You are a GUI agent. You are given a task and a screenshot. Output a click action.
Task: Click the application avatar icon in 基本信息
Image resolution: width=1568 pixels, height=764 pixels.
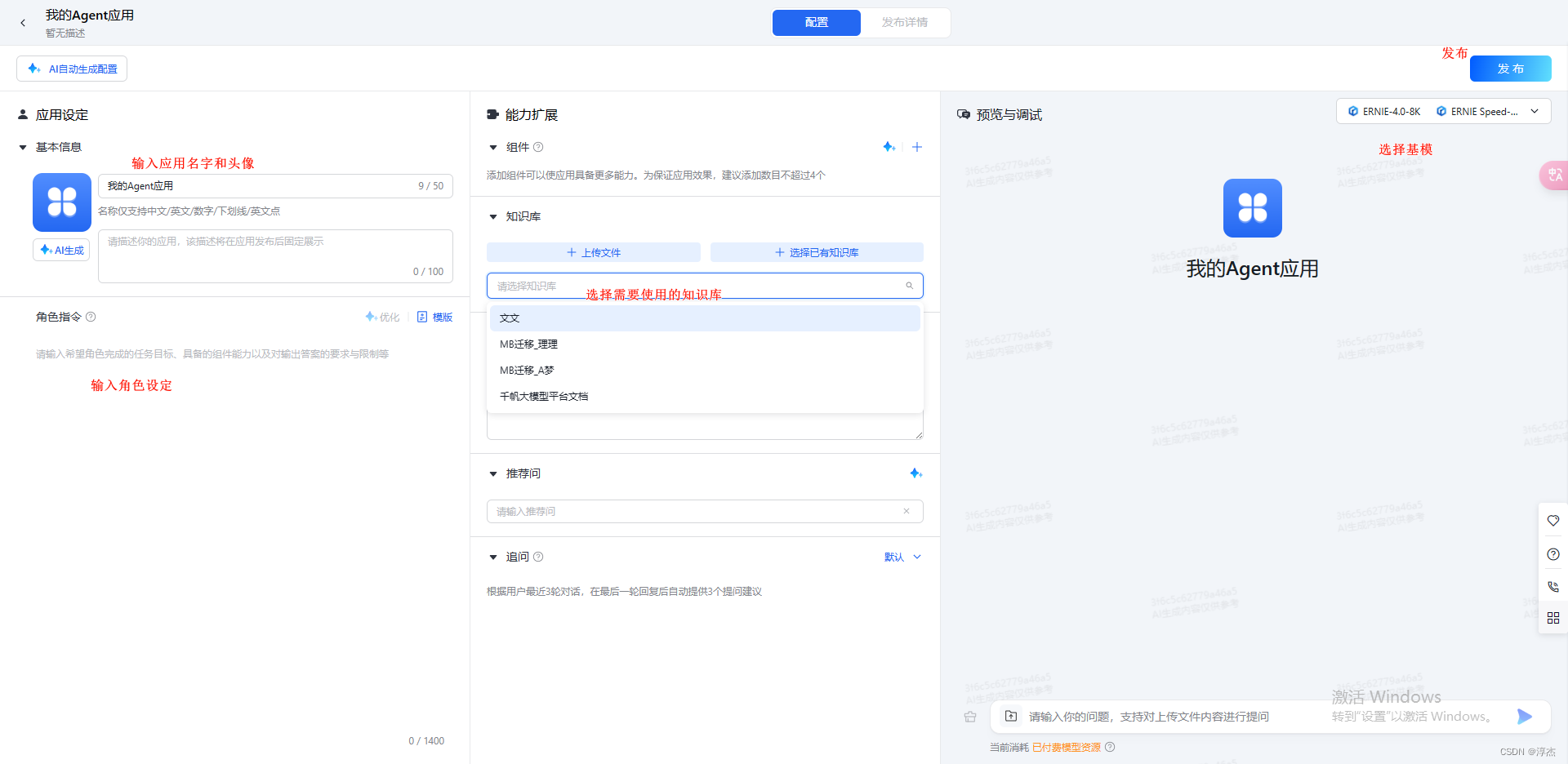[x=62, y=202]
